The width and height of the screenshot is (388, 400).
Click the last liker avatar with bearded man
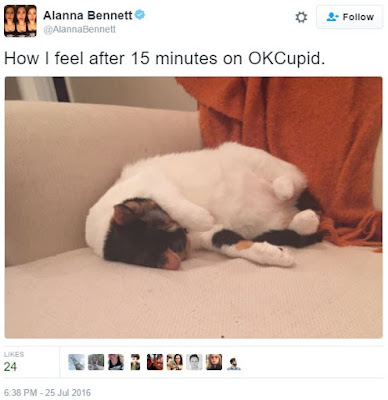tap(234, 364)
